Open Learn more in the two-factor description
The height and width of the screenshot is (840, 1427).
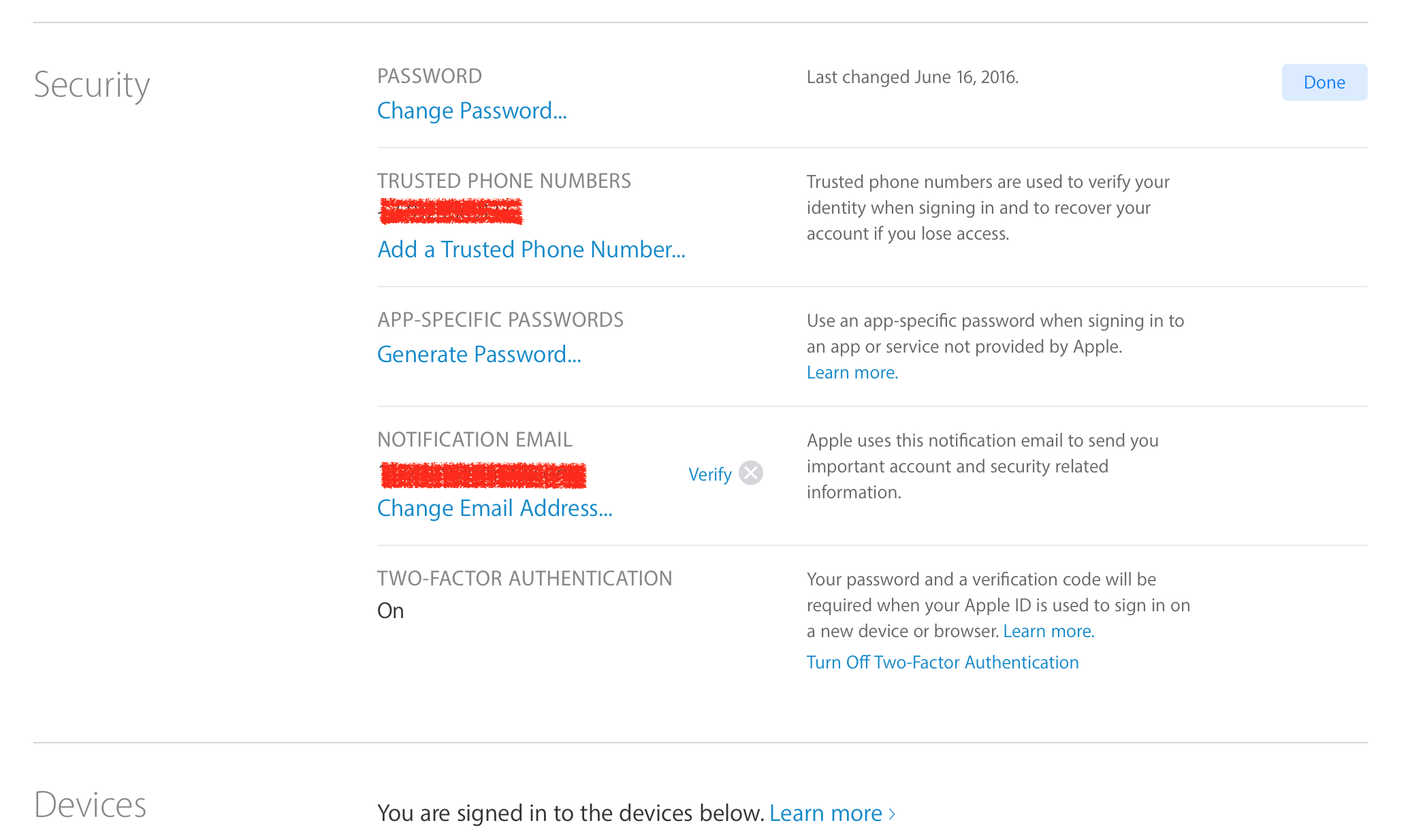(1048, 632)
